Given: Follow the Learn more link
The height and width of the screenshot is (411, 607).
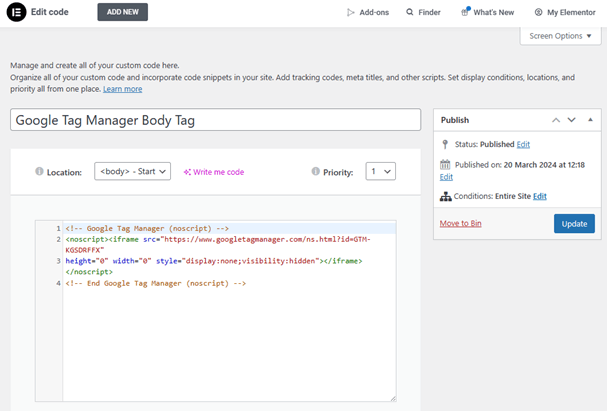Looking at the screenshot, I should [x=122, y=89].
